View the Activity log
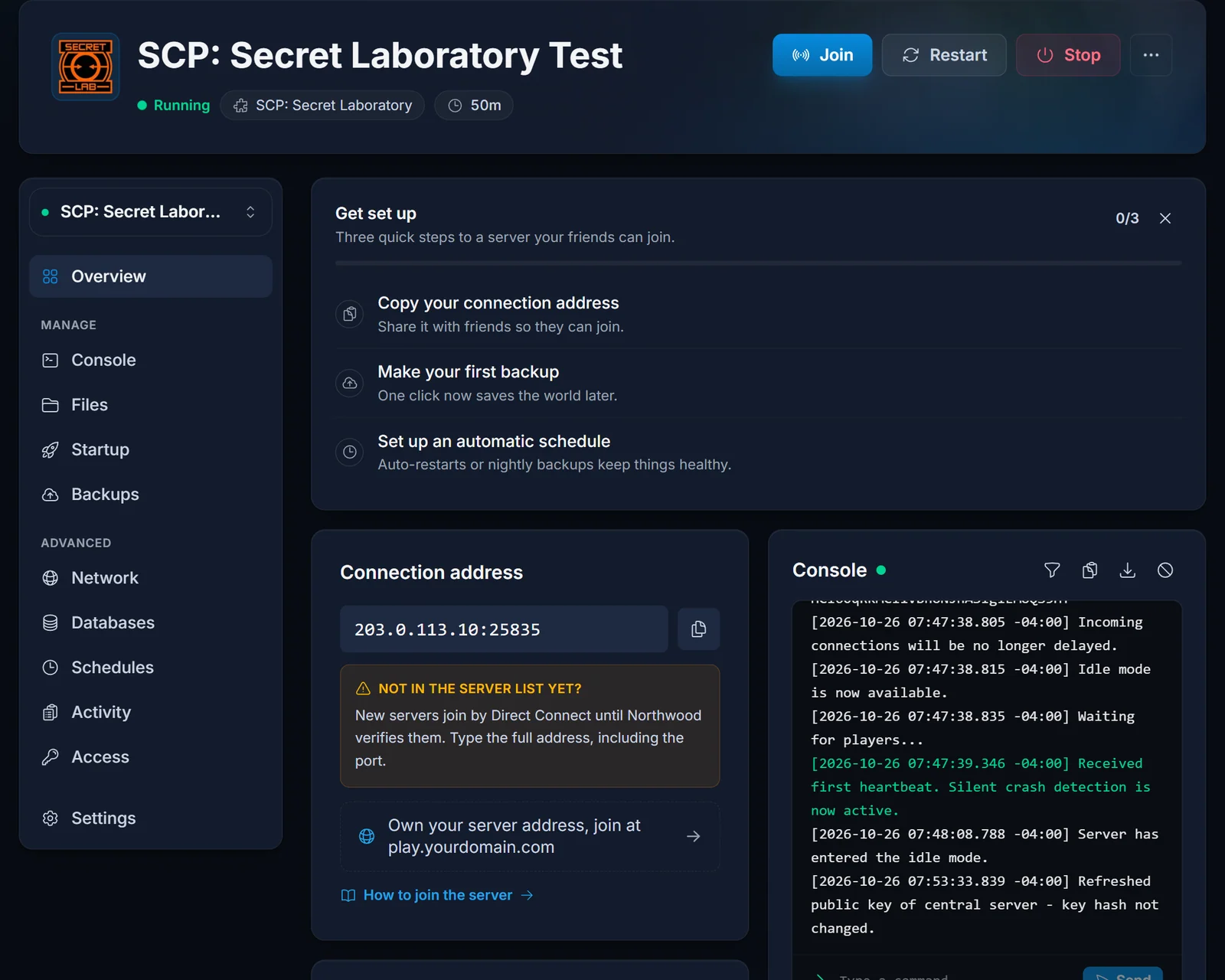 pos(151,712)
